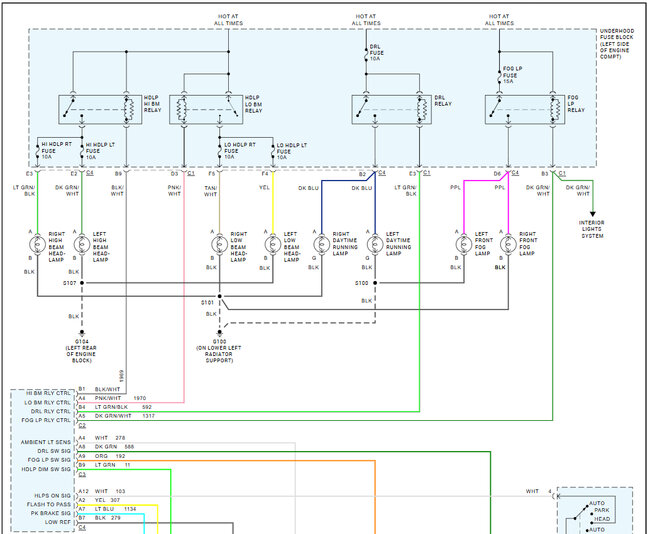Viewport: 650px width, 534px height.
Task: Select wire label BLK 279
Action: pos(107,518)
